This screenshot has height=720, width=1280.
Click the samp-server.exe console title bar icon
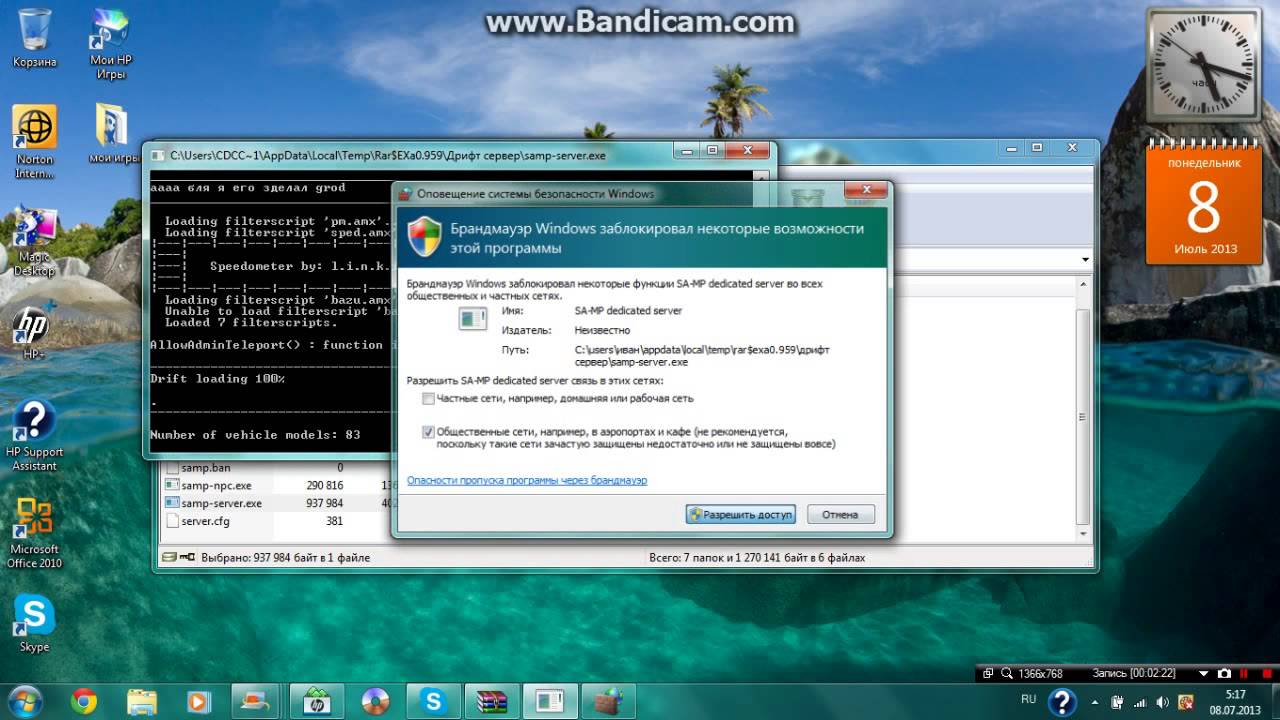[158, 155]
